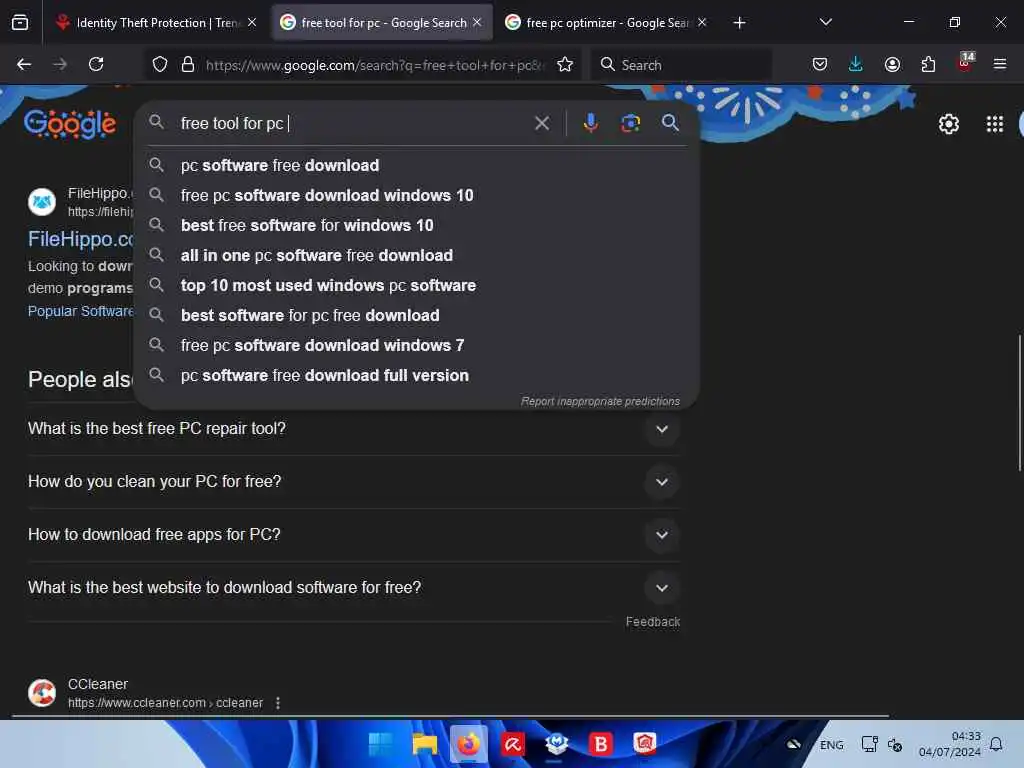This screenshot has width=1024, height=768.
Task: Open Bitdefender B icon in the taskbar
Action: tap(601, 744)
